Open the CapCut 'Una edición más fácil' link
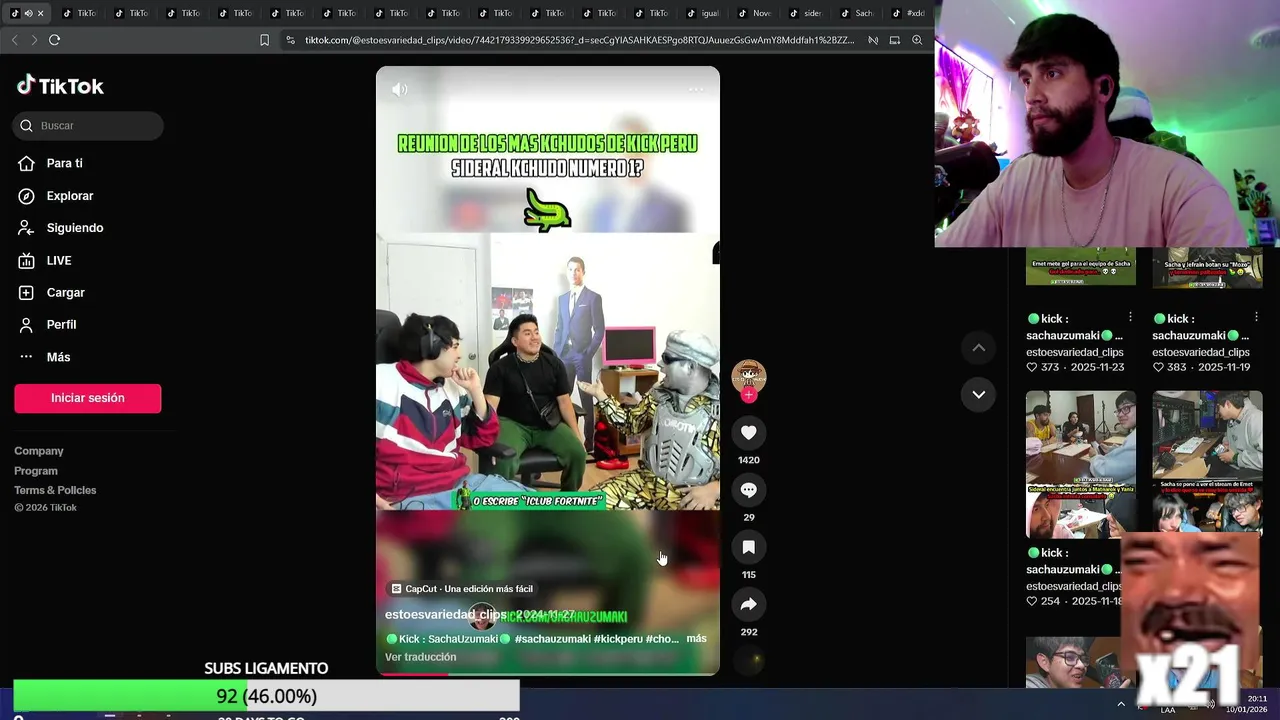The image size is (1280, 720). [x=462, y=589]
